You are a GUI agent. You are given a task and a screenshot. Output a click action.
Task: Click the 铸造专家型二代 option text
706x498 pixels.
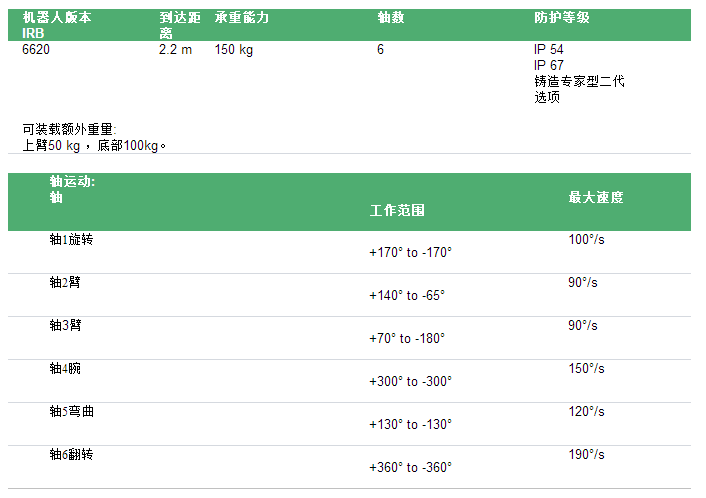579,81
